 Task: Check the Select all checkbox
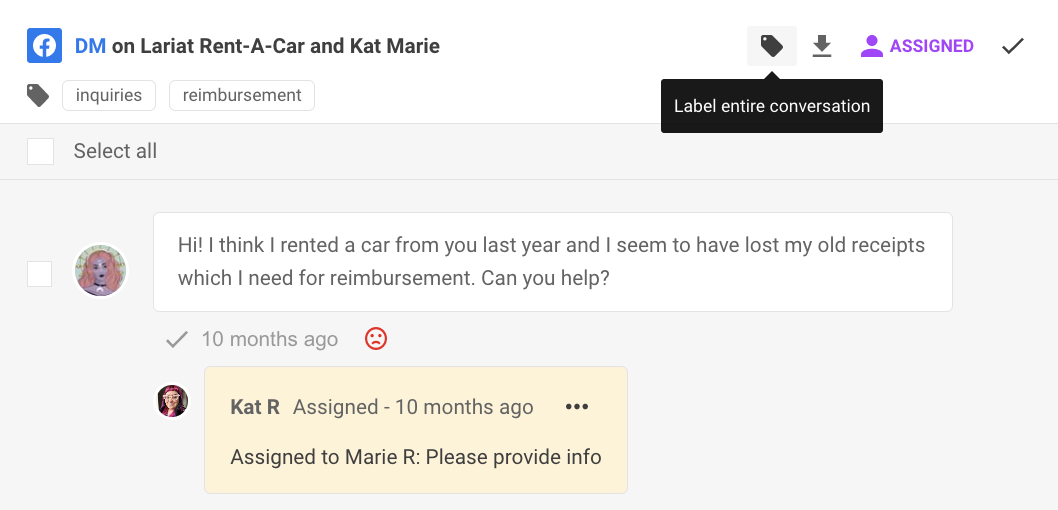pyautogui.click(x=40, y=151)
